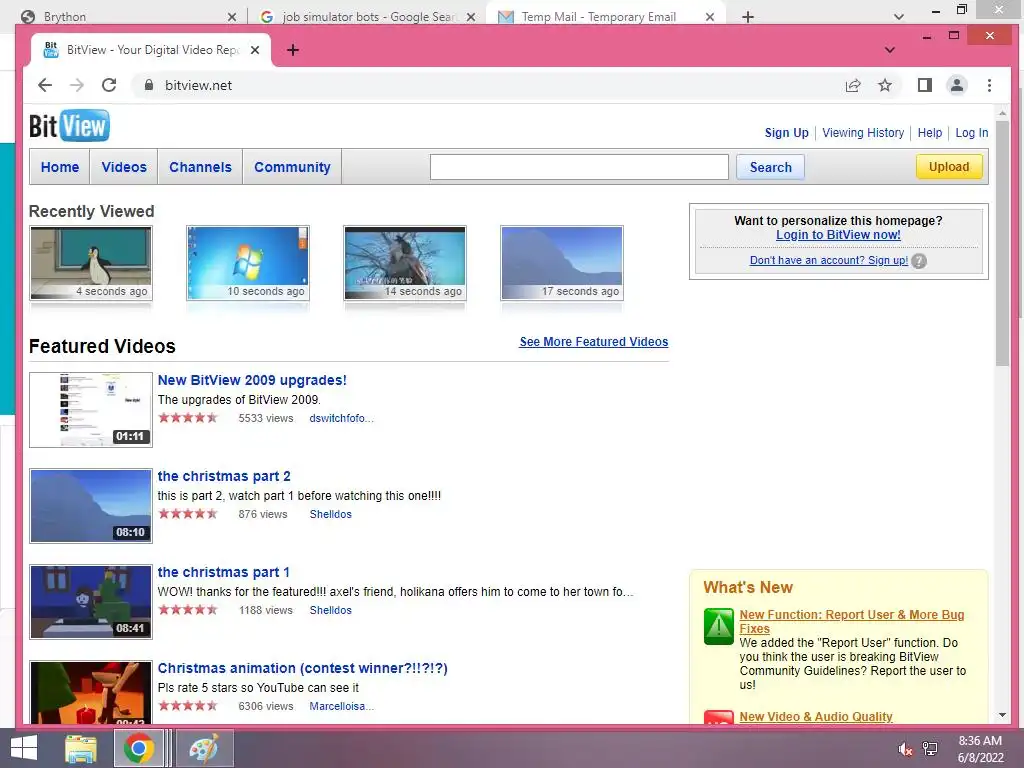Open the Paint taskbar icon
Image resolution: width=1024 pixels, height=768 pixels.
(203, 748)
